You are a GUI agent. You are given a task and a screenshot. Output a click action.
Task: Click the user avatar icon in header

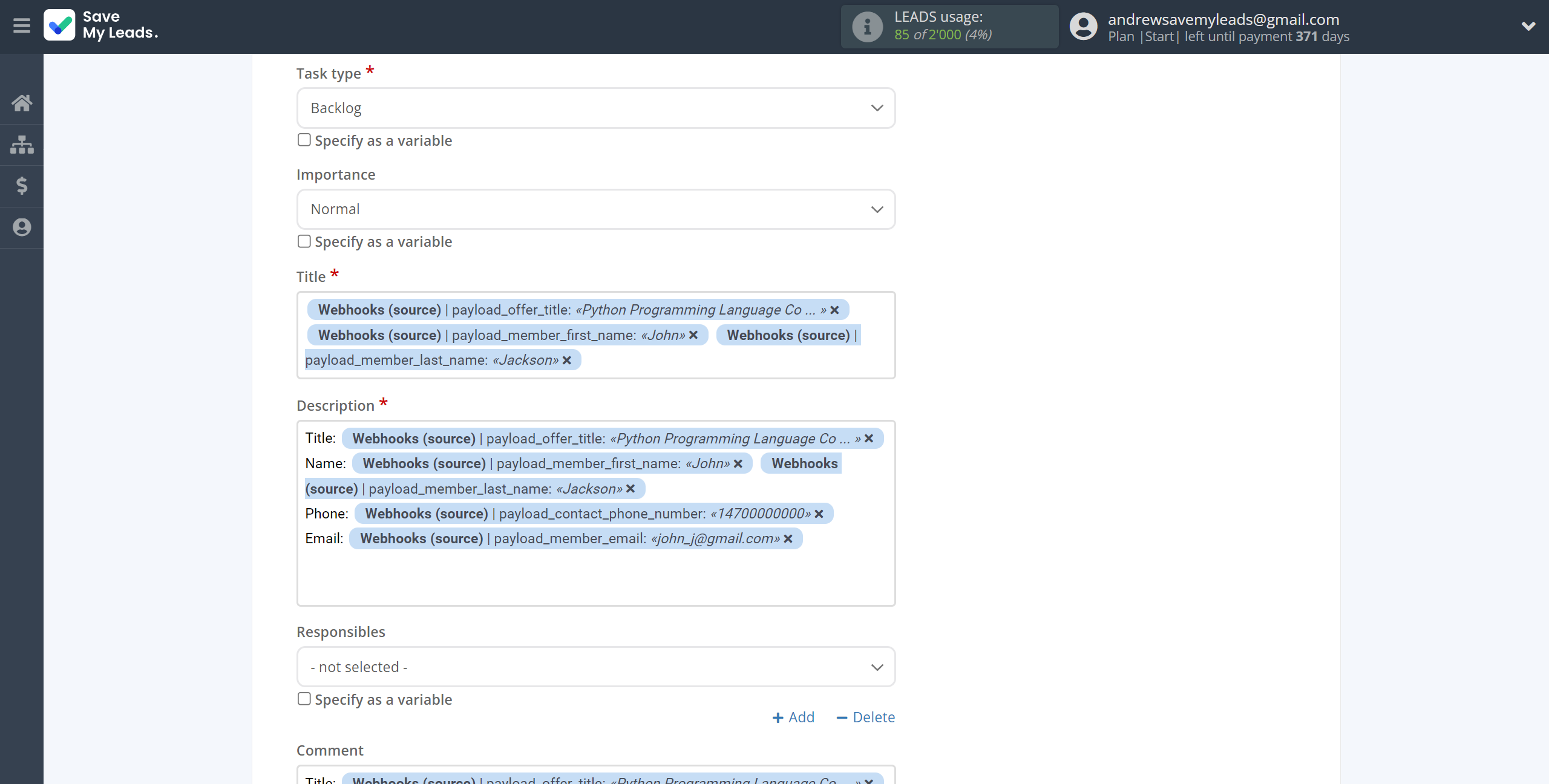(1083, 27)
